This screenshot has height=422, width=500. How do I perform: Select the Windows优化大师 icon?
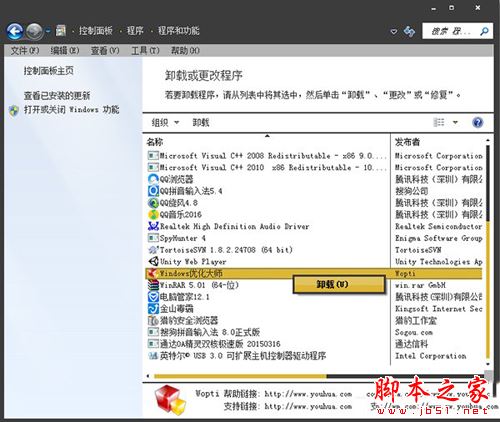152,274
